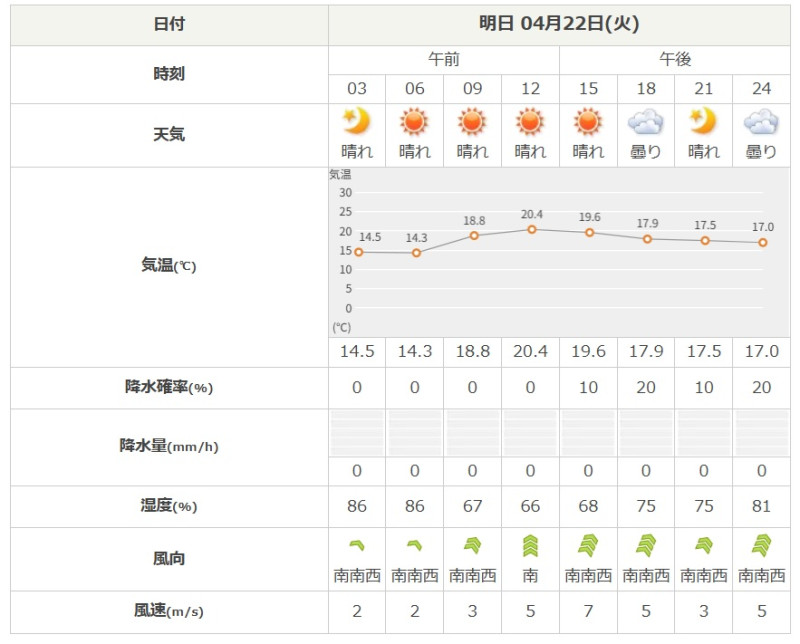Image resolution: width=800 pixels, height=644 pixels.
Task: Click the cloudy icon at 18 o'clock
Action: pyautogui.click(x=646, y=122)
